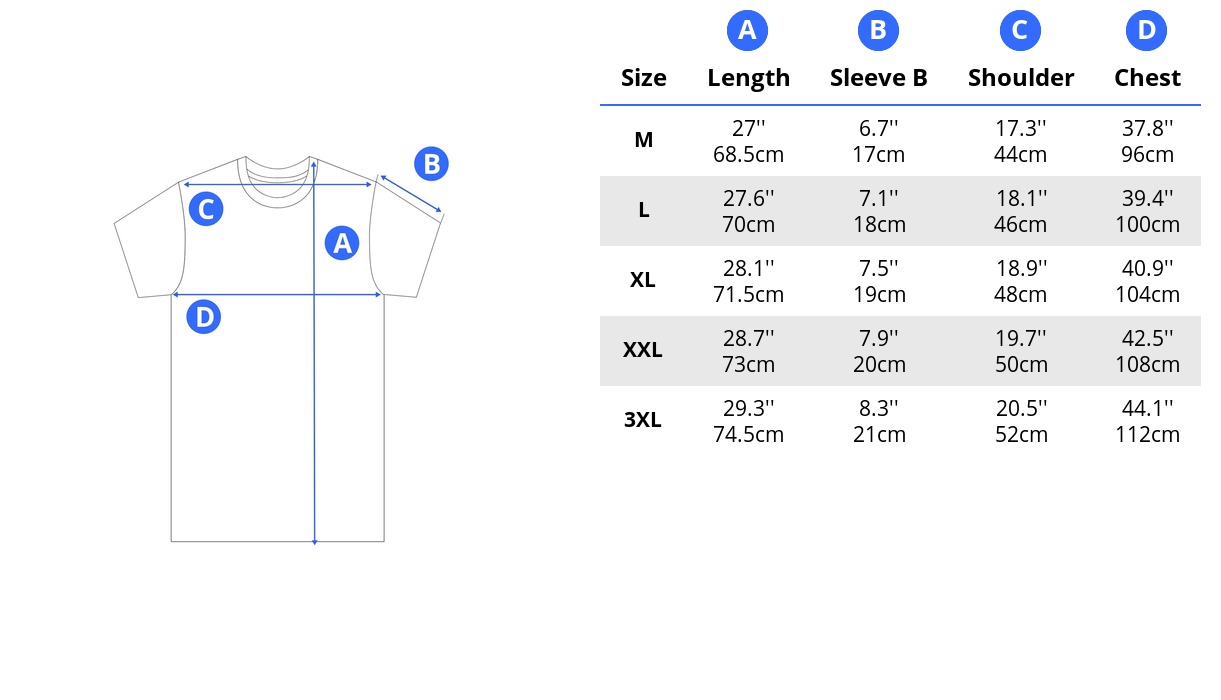Select the 3XL size row label
Image resolution: width=1221 pixels, height=700 pixels.
tap(643, 420)
